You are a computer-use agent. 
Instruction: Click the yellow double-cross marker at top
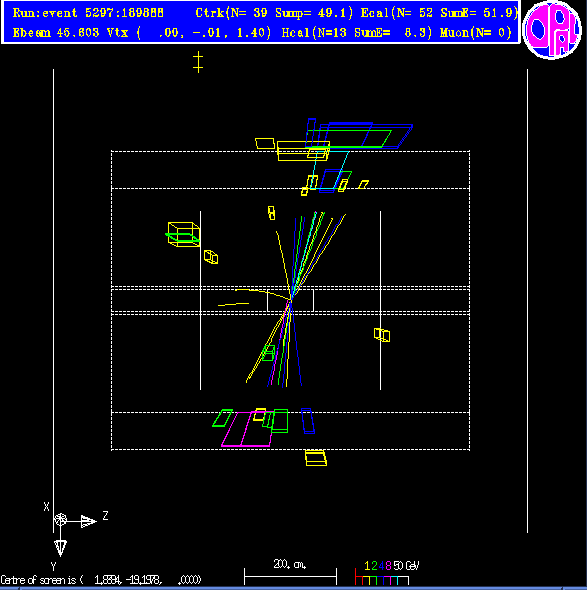click(198, 62)
